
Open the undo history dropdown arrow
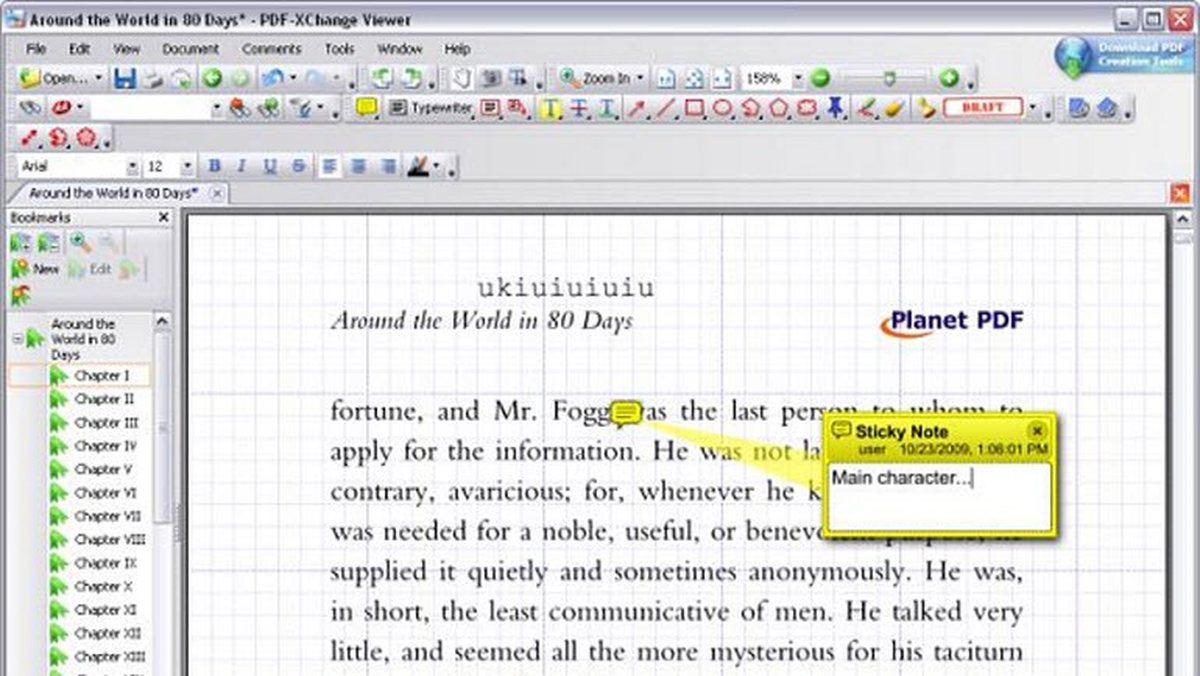[x=293, y=78]
